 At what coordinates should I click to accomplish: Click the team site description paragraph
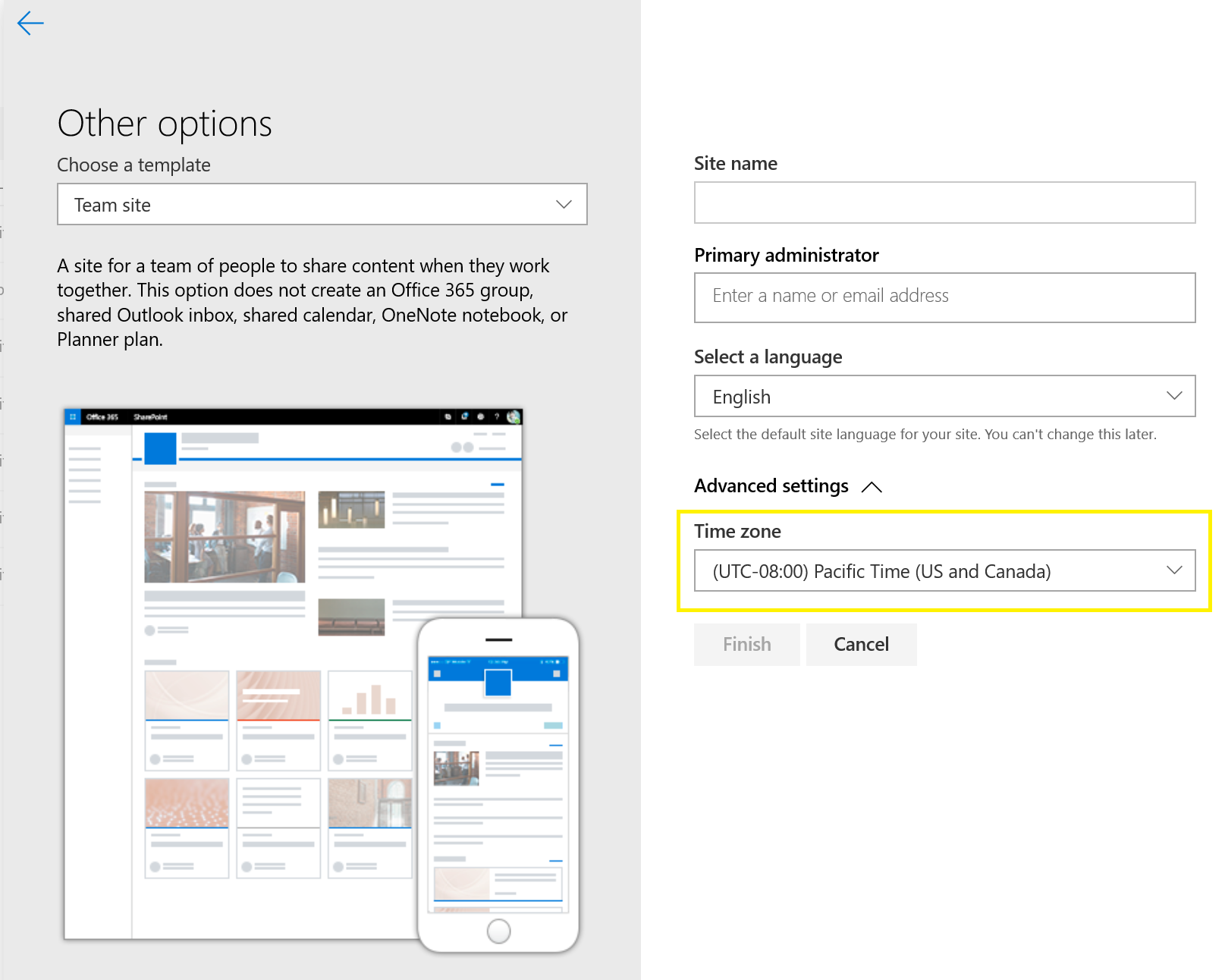click(x=313, y=303)
